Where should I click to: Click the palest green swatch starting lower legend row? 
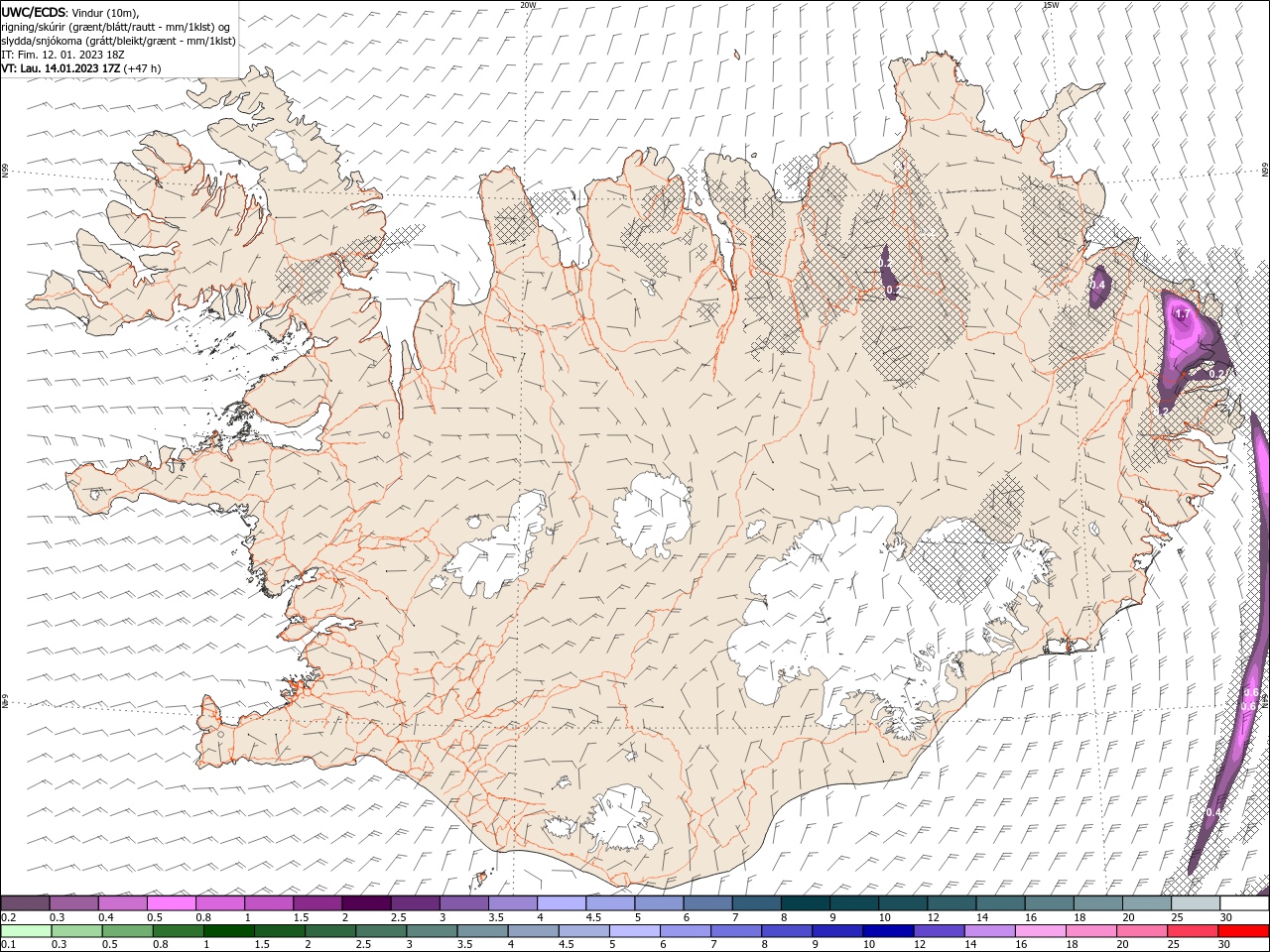26,931
